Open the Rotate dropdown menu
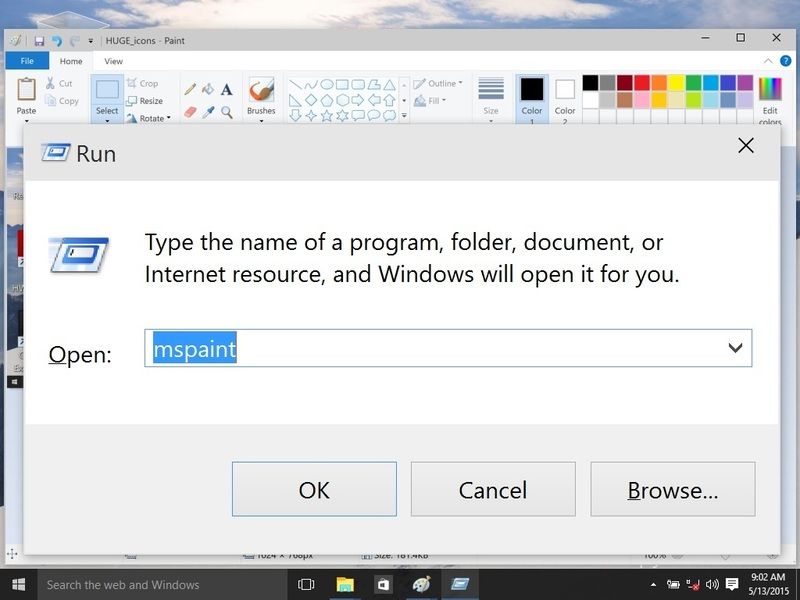800x600 pixels. coord(150,118)
